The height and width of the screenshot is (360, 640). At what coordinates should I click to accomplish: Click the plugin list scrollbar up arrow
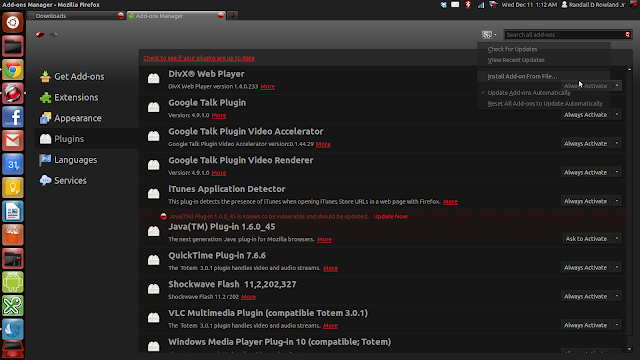click(x=629, y=69)
